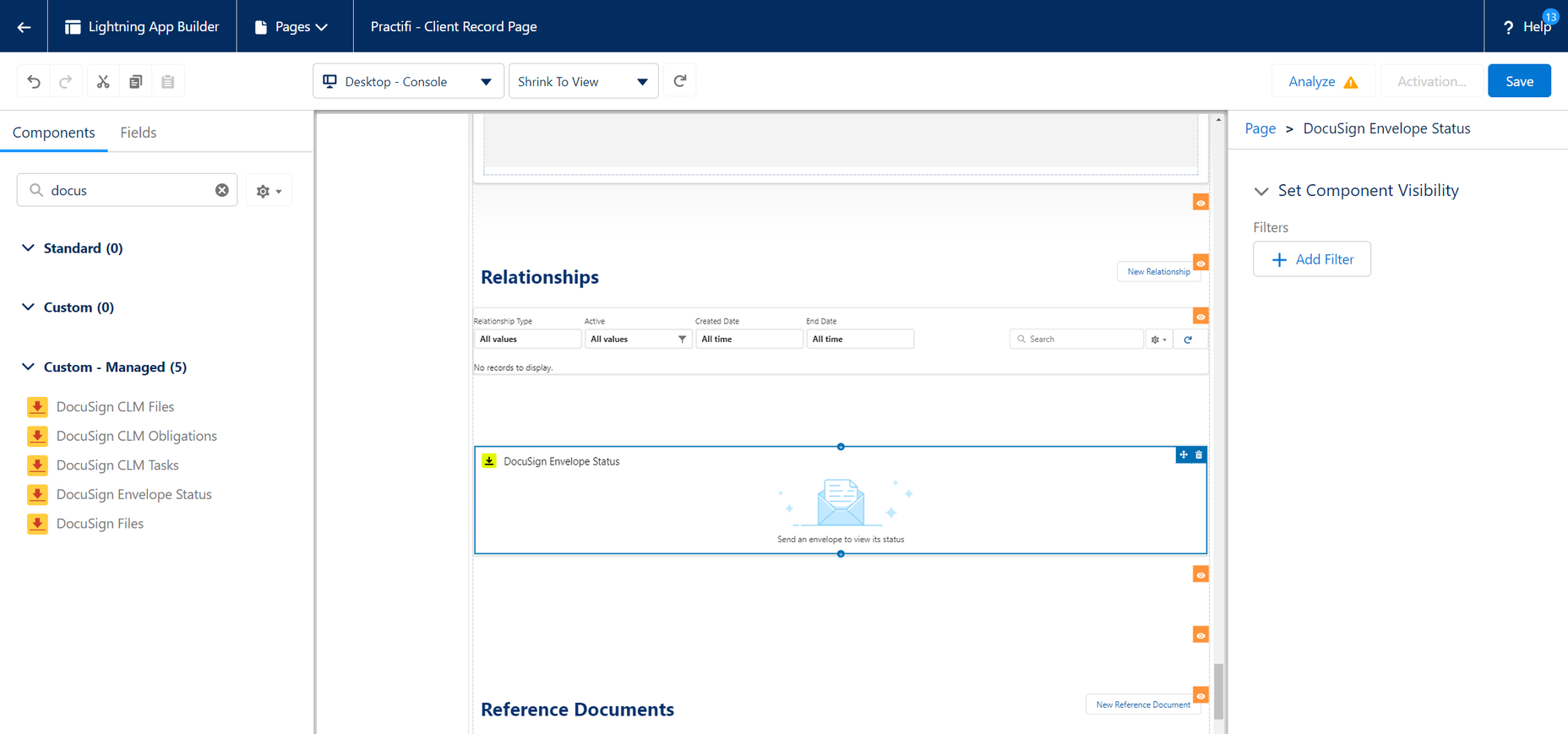Click visibility eye above Relationships heading
This screenshot has width=1568, height=734.
pyautogui.click(x=1200, y=203)
